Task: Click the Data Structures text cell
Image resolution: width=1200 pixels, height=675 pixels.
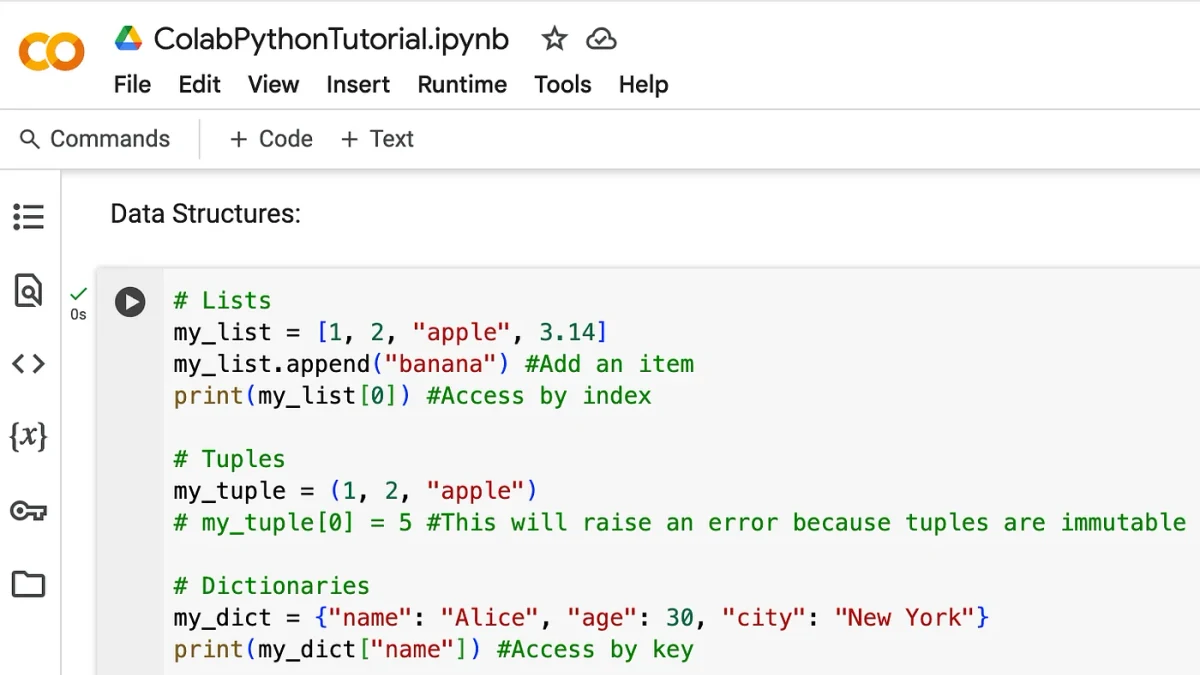Action: click(205, 213)
